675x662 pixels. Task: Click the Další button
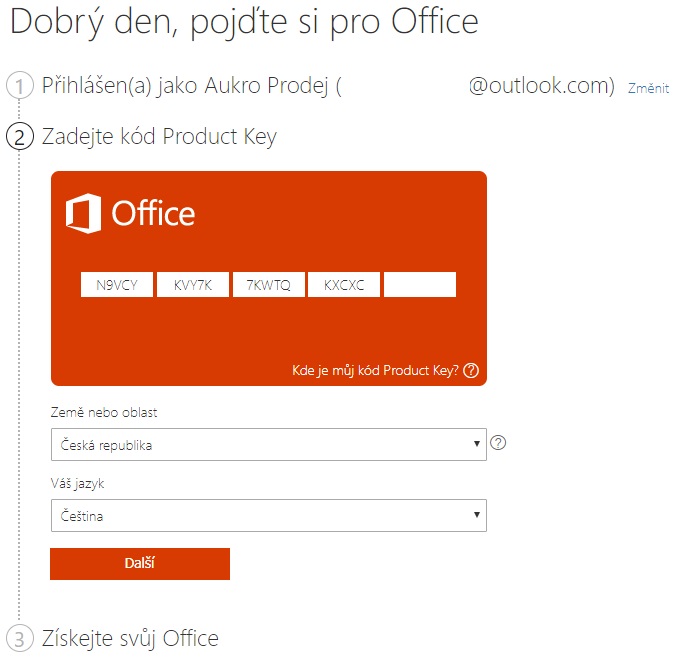click(140, 564)
